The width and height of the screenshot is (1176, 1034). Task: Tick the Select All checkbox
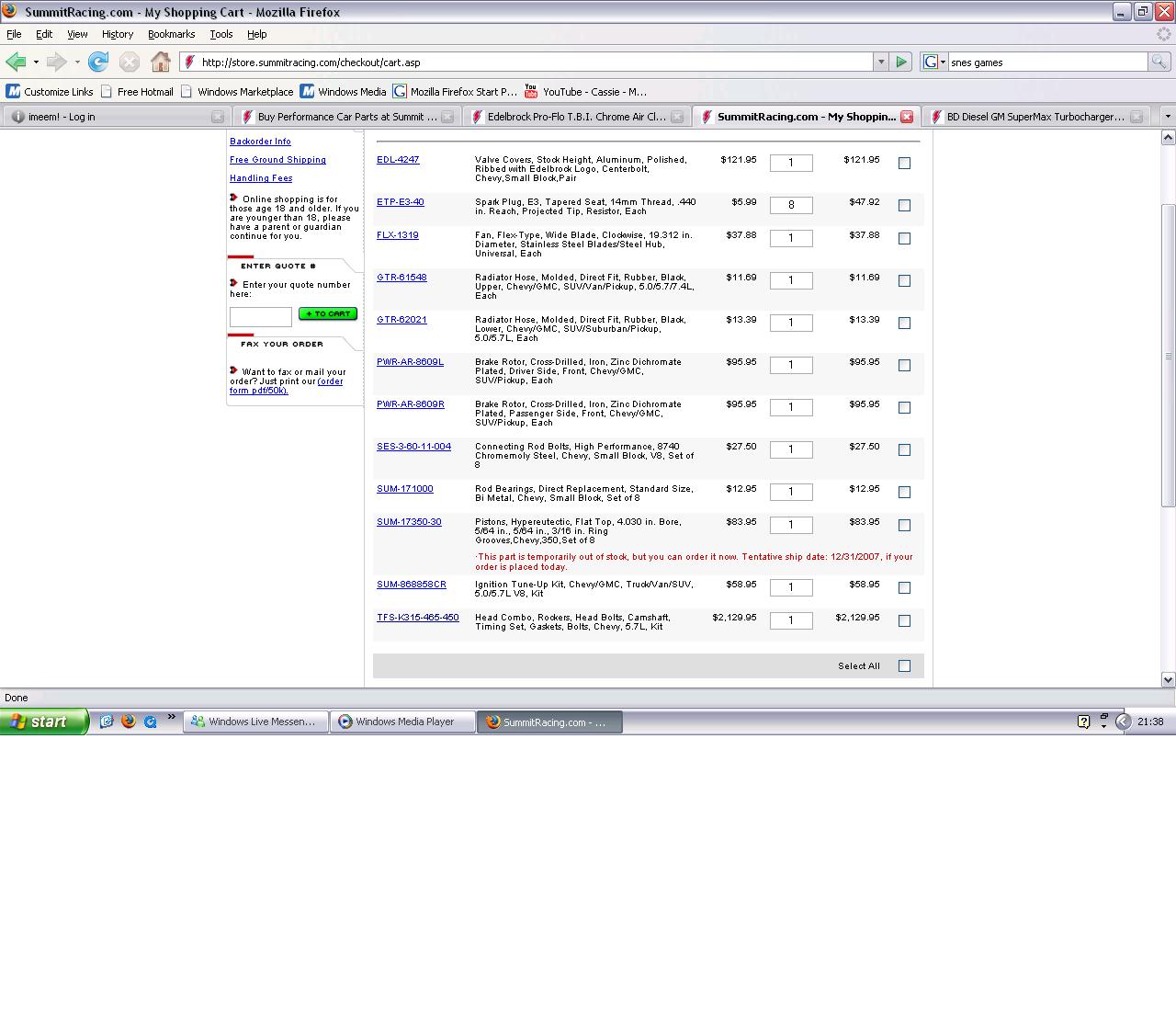point(904,666)
